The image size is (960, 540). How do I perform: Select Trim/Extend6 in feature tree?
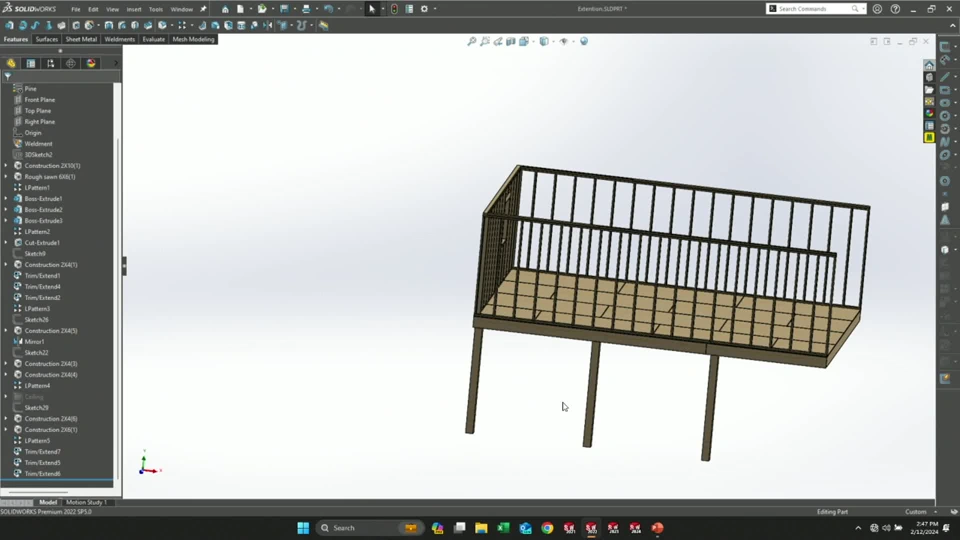(x=42, y=474)
